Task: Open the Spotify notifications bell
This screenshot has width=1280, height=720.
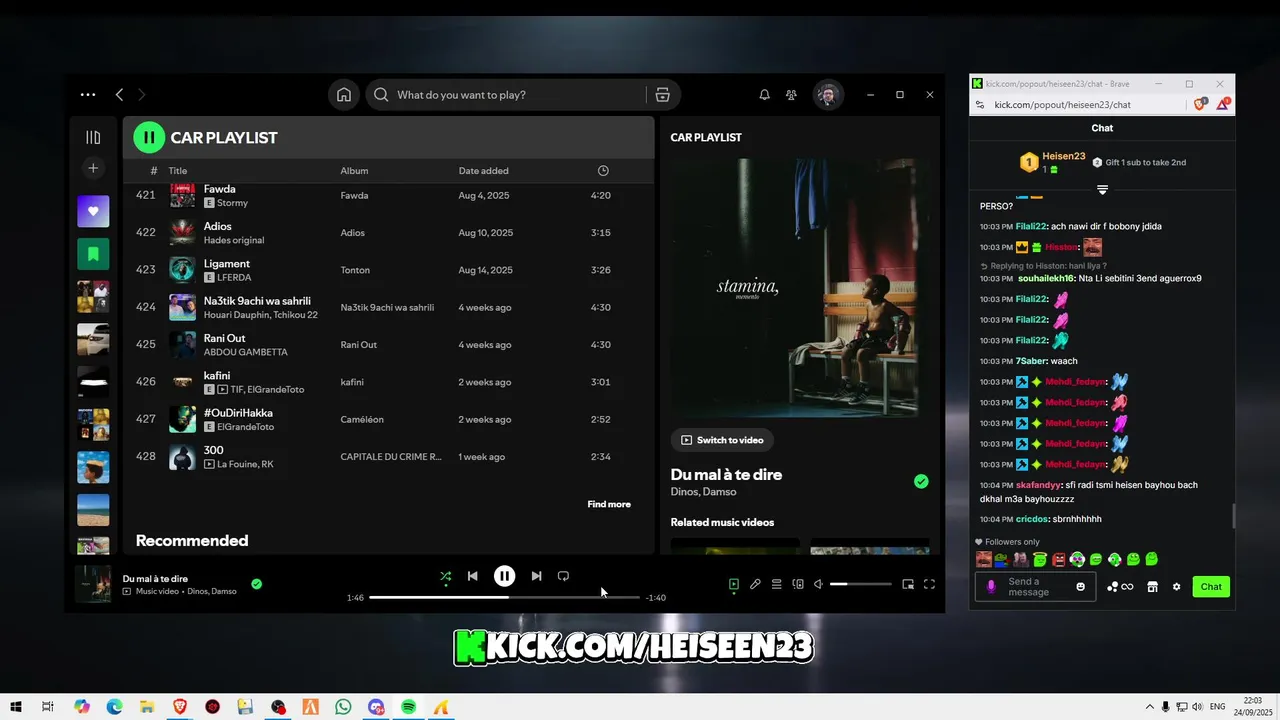Action: pyautogui.click(x=764, y=95)
